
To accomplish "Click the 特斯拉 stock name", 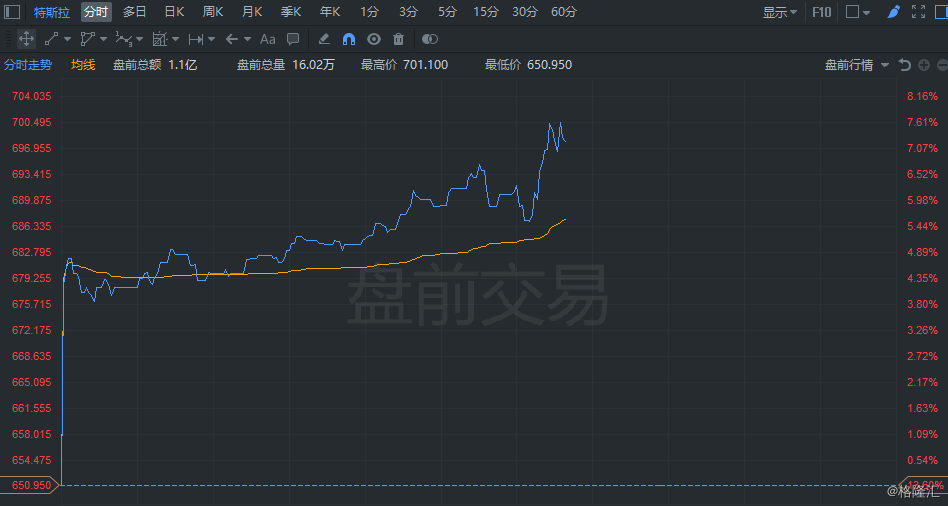I will (52, 12).
